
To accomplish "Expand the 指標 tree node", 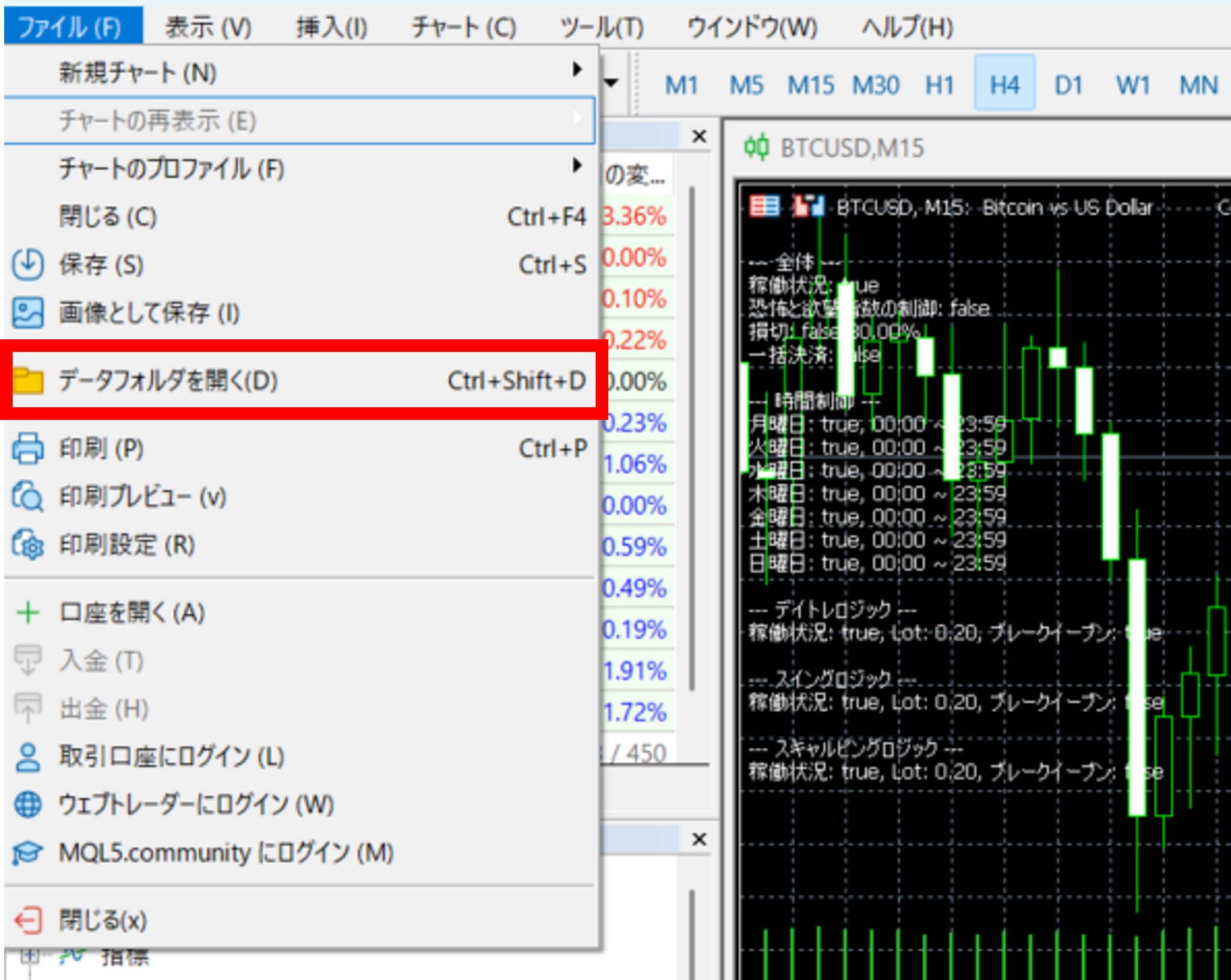I will pyautogui.click(x=30, y=956).
